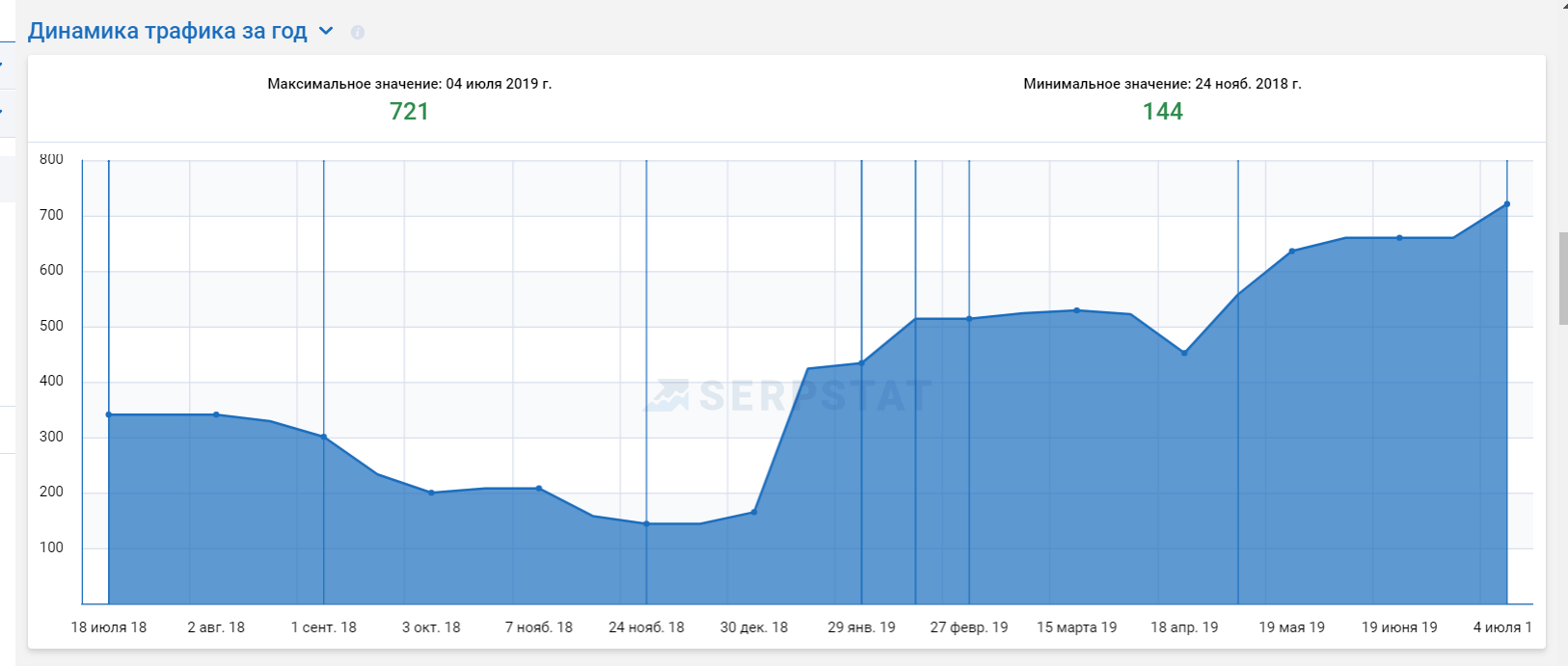The image size is (1568, 666).
Task: Select the data point above 19 июня 19
Action: pos(1399,238)
